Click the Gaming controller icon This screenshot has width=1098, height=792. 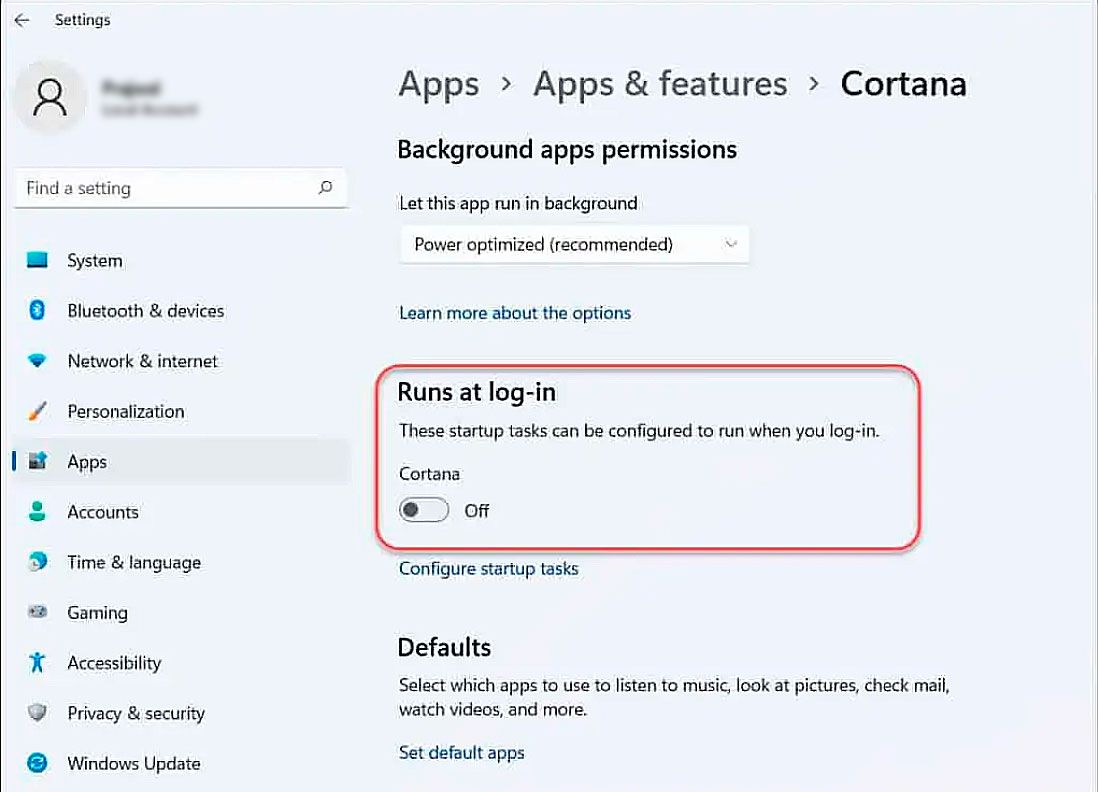(37, 612)
